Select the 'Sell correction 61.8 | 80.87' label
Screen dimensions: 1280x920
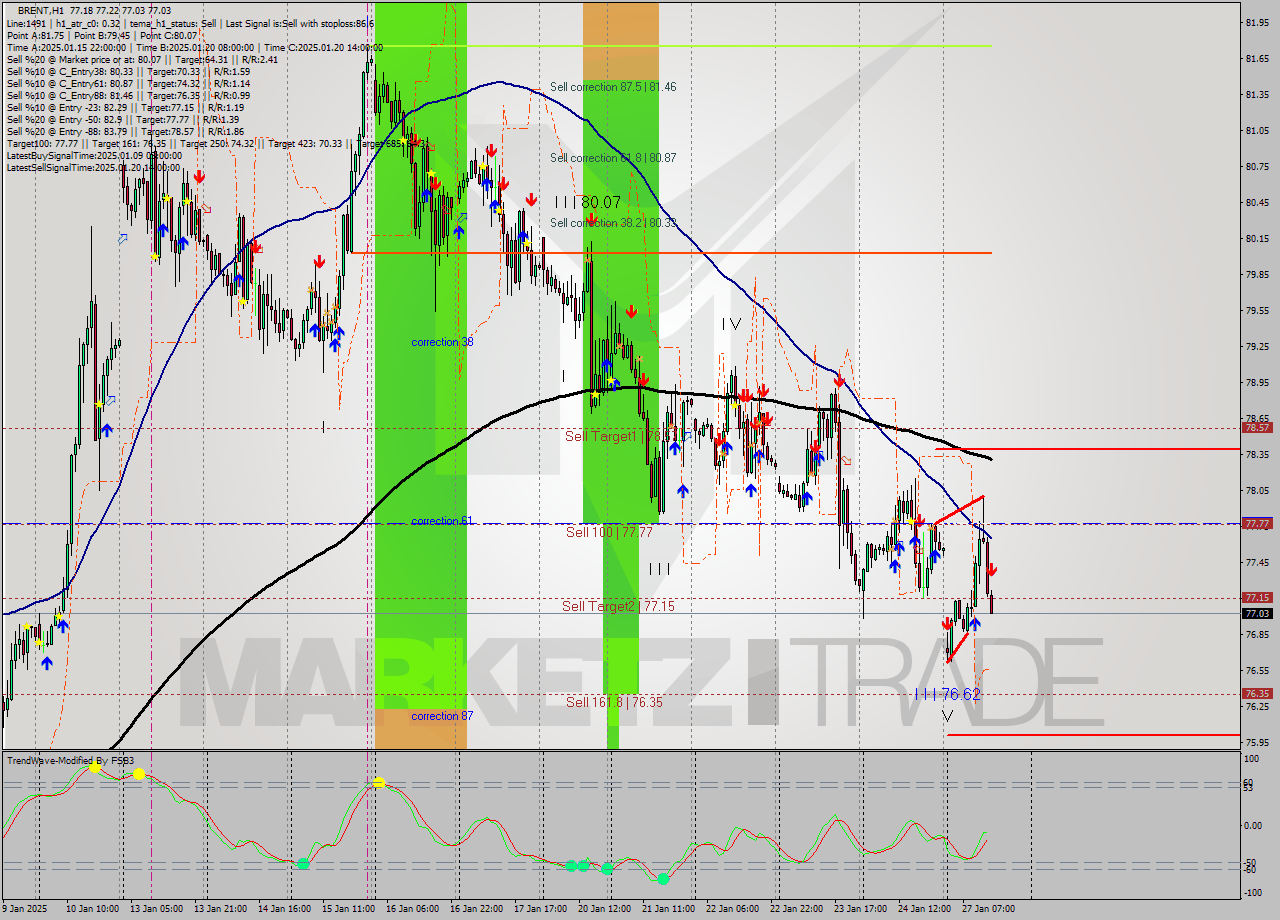pos(613,158)
